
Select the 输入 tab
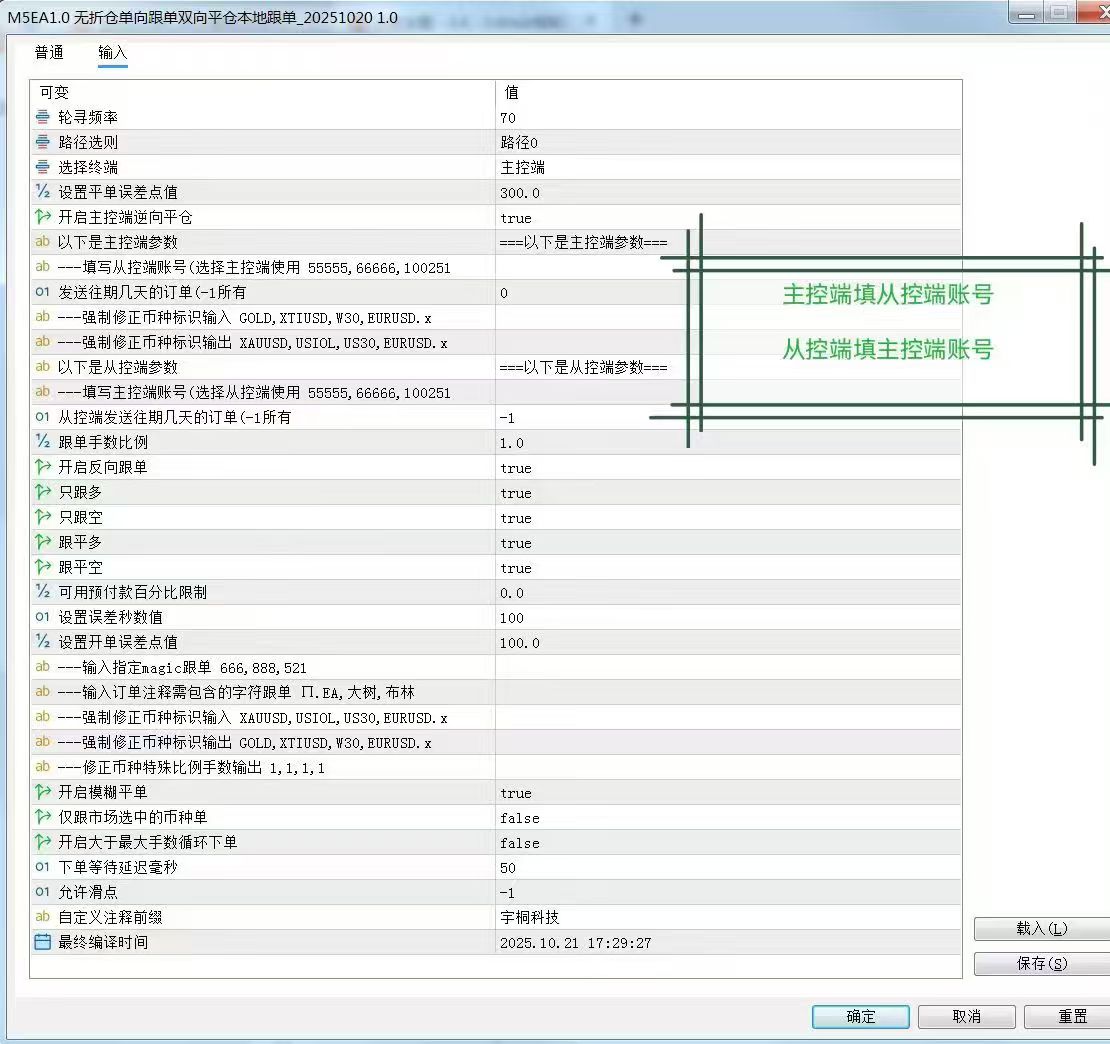point(112,55)
